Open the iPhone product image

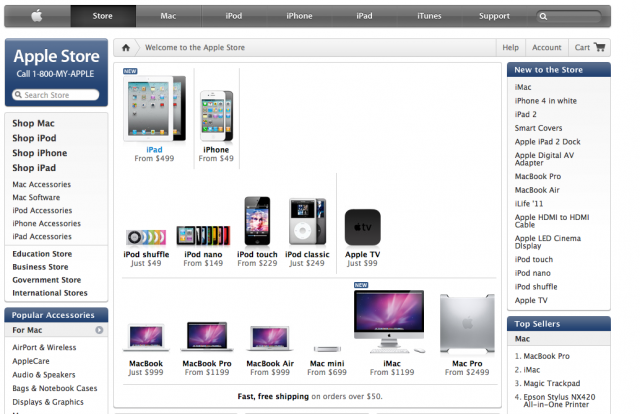coord(216,116)
